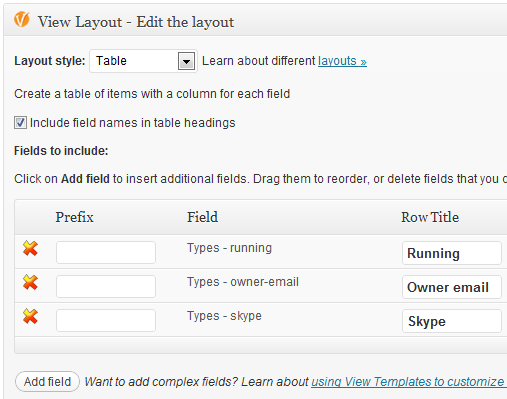
Task: Focus the Prefix input for running row
Action: coord(106,252)
